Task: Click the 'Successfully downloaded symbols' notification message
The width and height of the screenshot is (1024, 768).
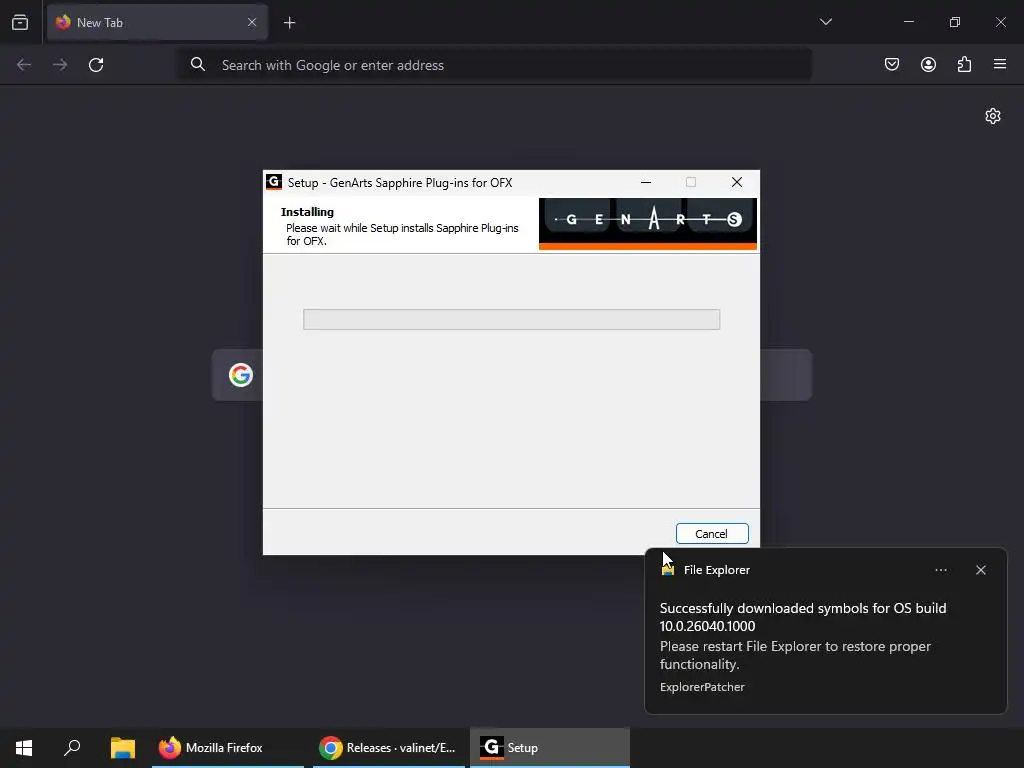Action: [x=803, y=617]
